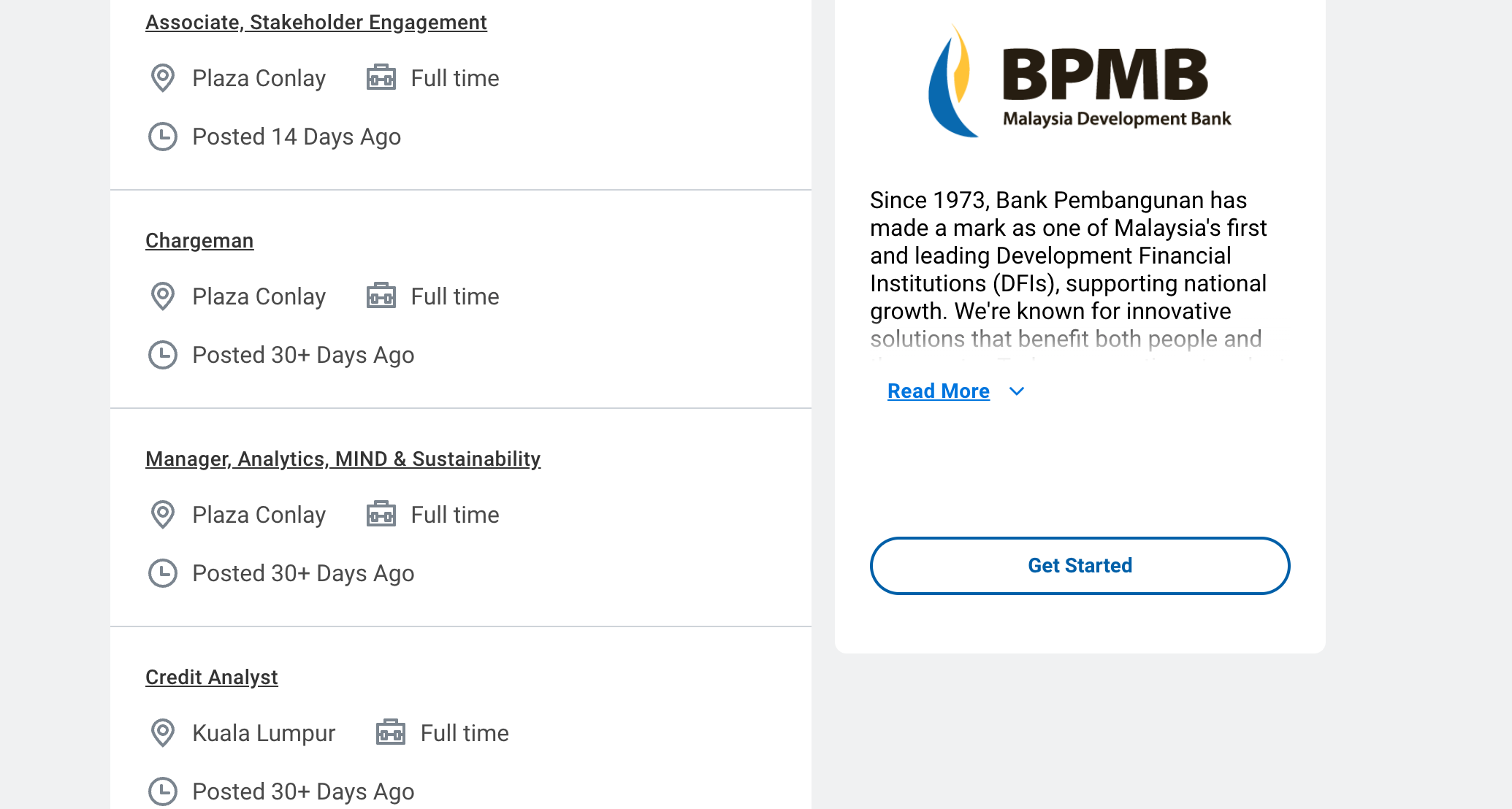Screen dimensions: 1512x809
Task: Click clock icon in Credit Analyst listing
Action: pyautogui.click(x=163, y=791)
